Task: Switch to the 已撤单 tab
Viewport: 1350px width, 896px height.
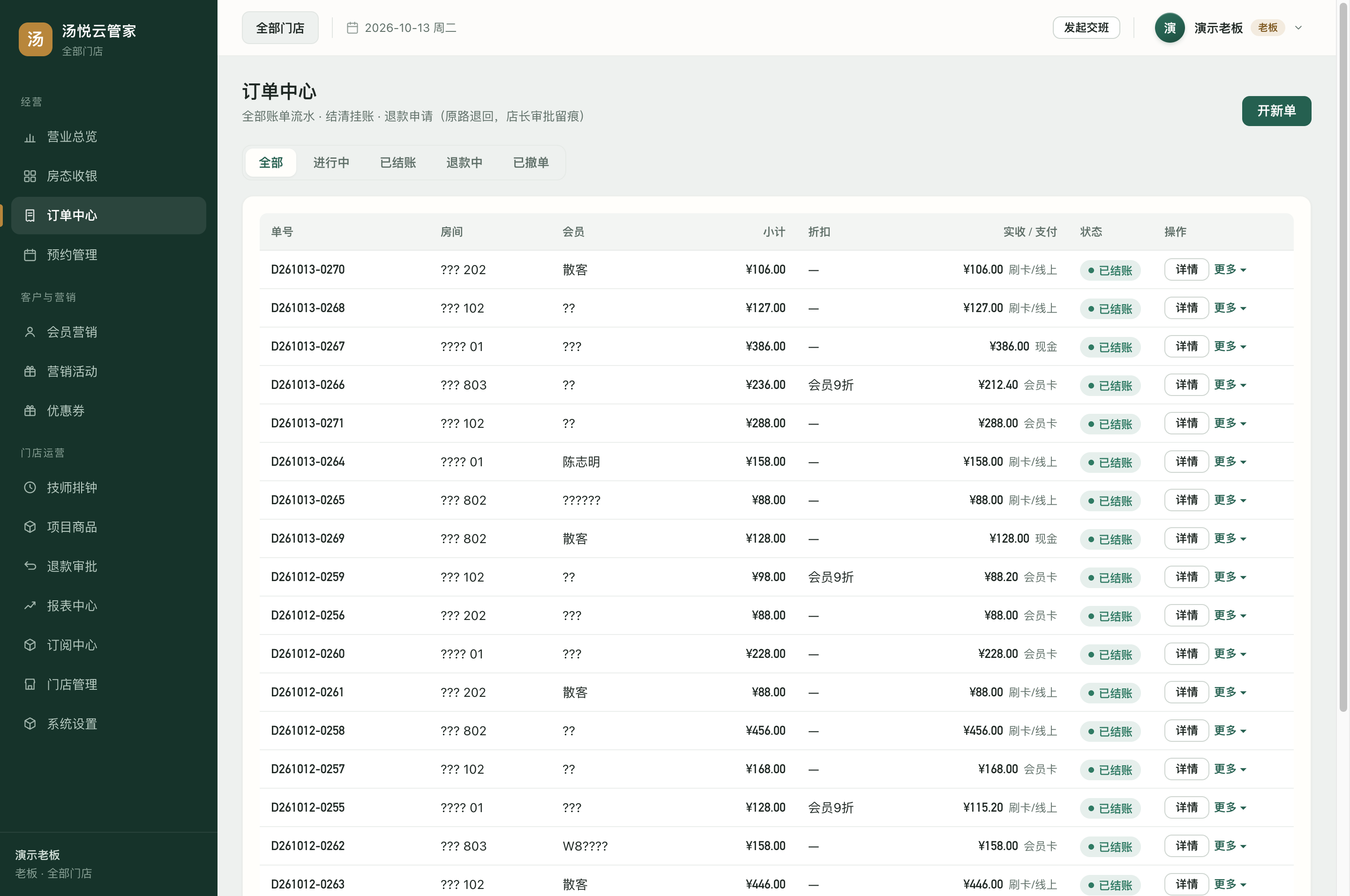Action: [531, 163]
